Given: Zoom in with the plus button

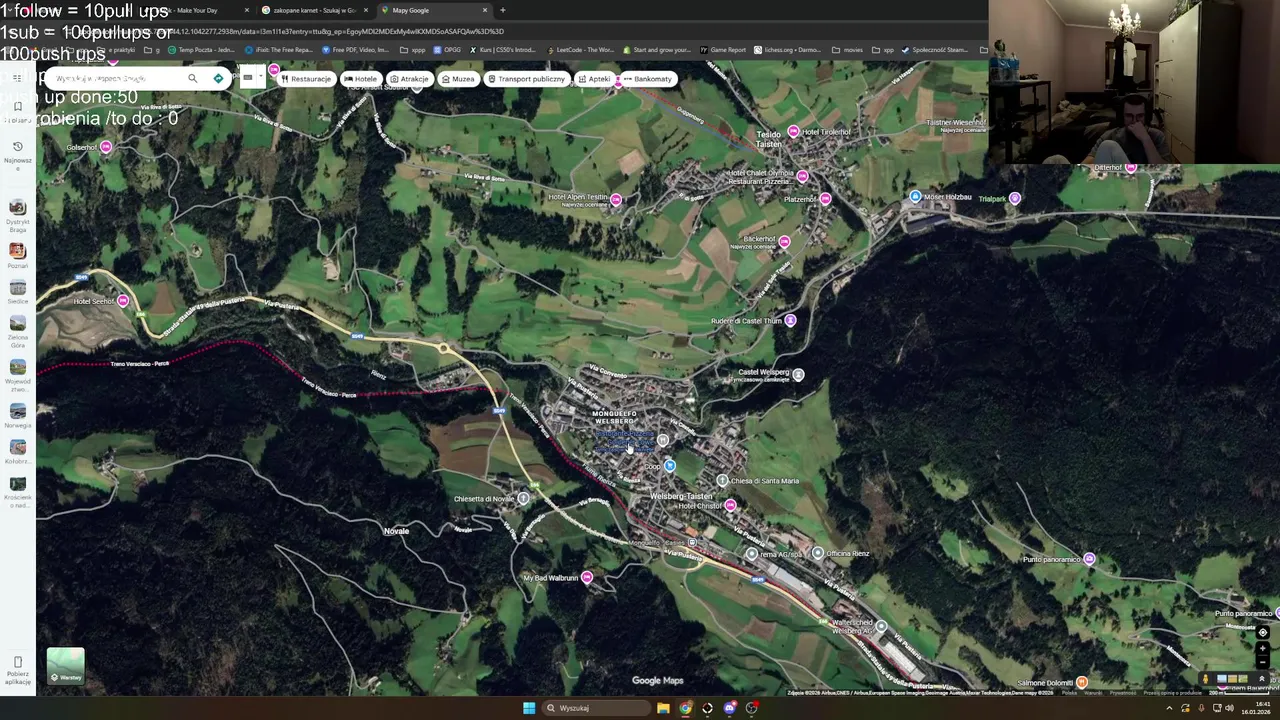Looking at the screenshot, I should (x=1262, y=649).
